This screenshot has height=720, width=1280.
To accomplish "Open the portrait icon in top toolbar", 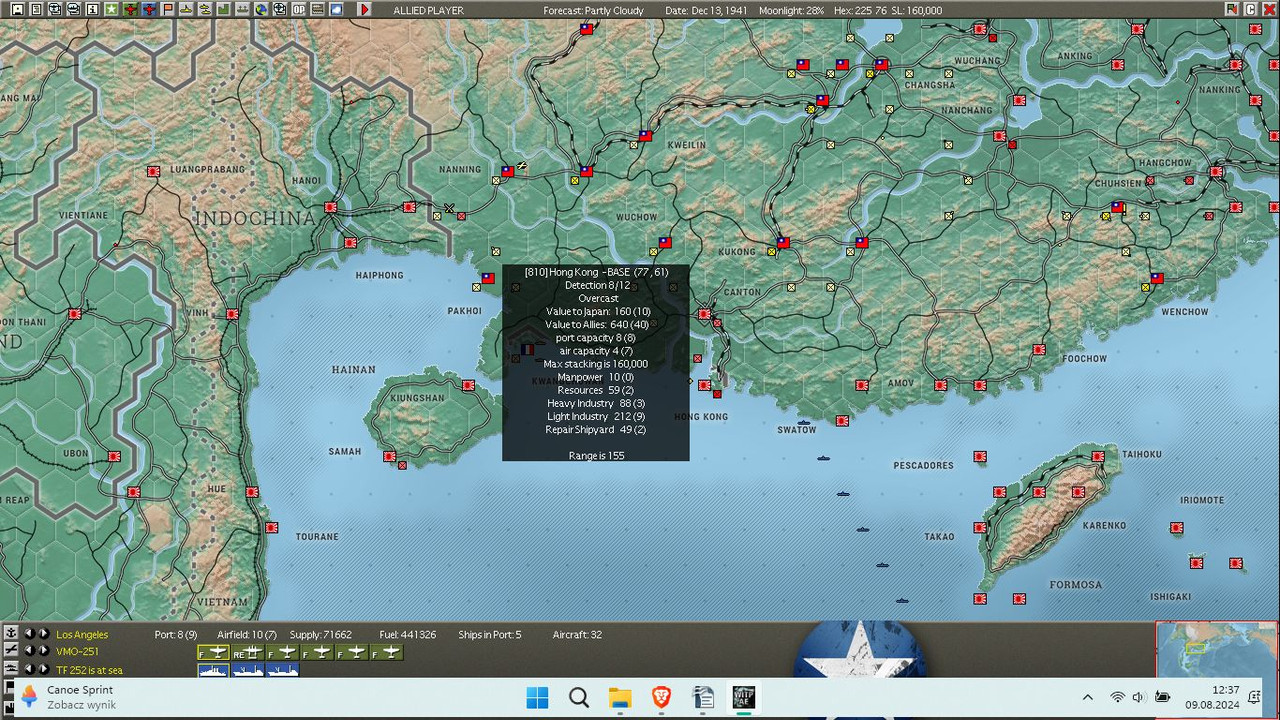I will point(18,9).
